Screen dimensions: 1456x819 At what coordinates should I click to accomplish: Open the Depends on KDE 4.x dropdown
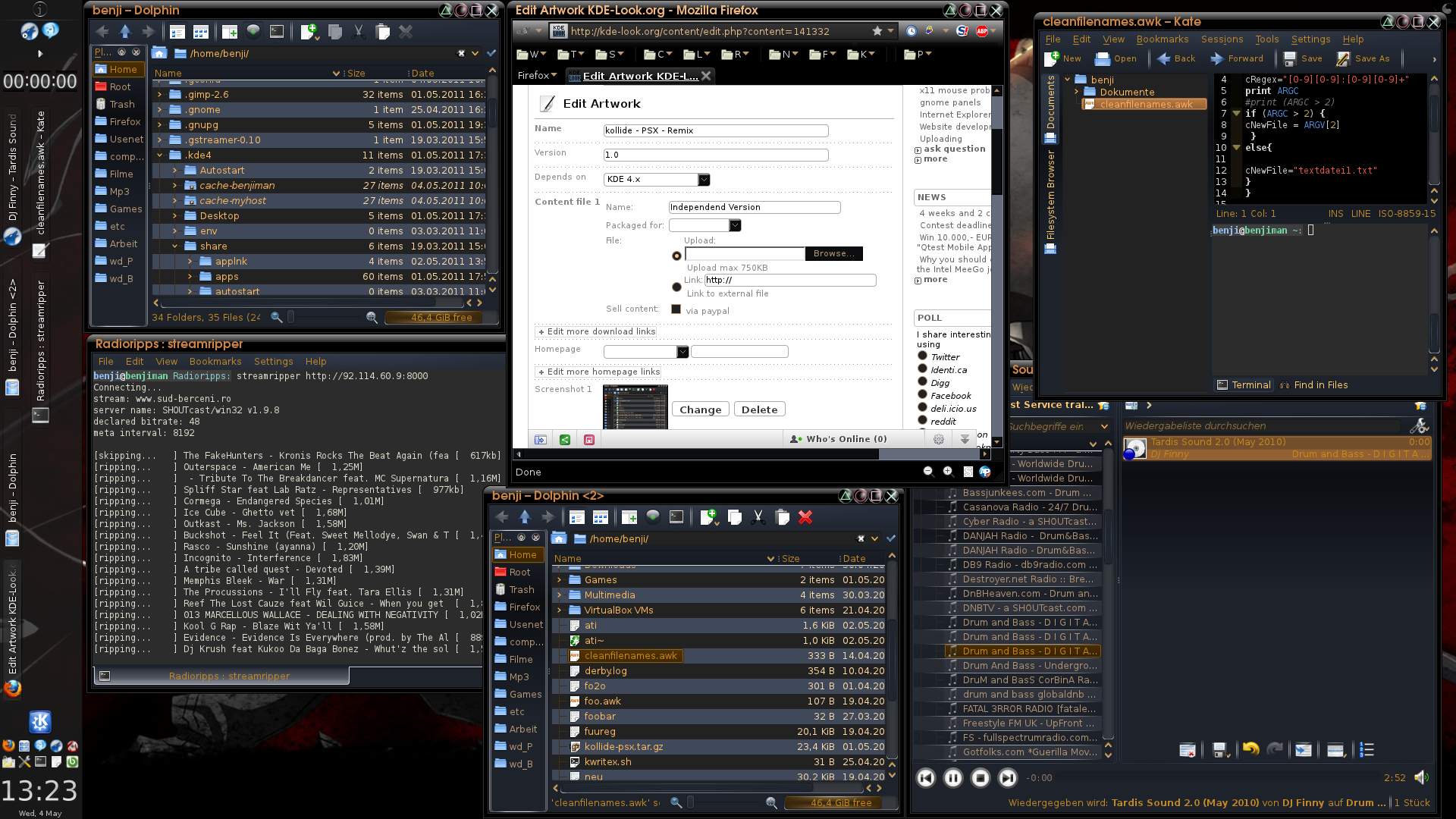click(x=657, y=180)
